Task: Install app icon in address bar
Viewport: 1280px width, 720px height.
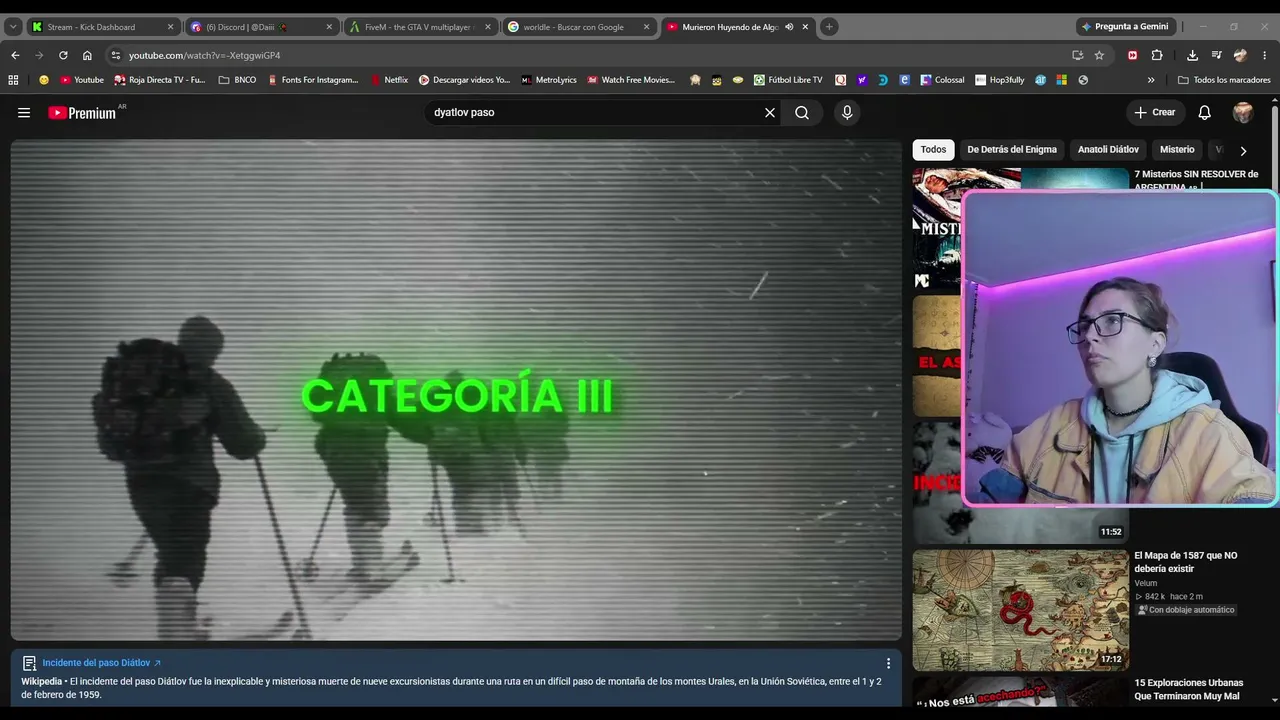Action: (x=1077, y=55)
